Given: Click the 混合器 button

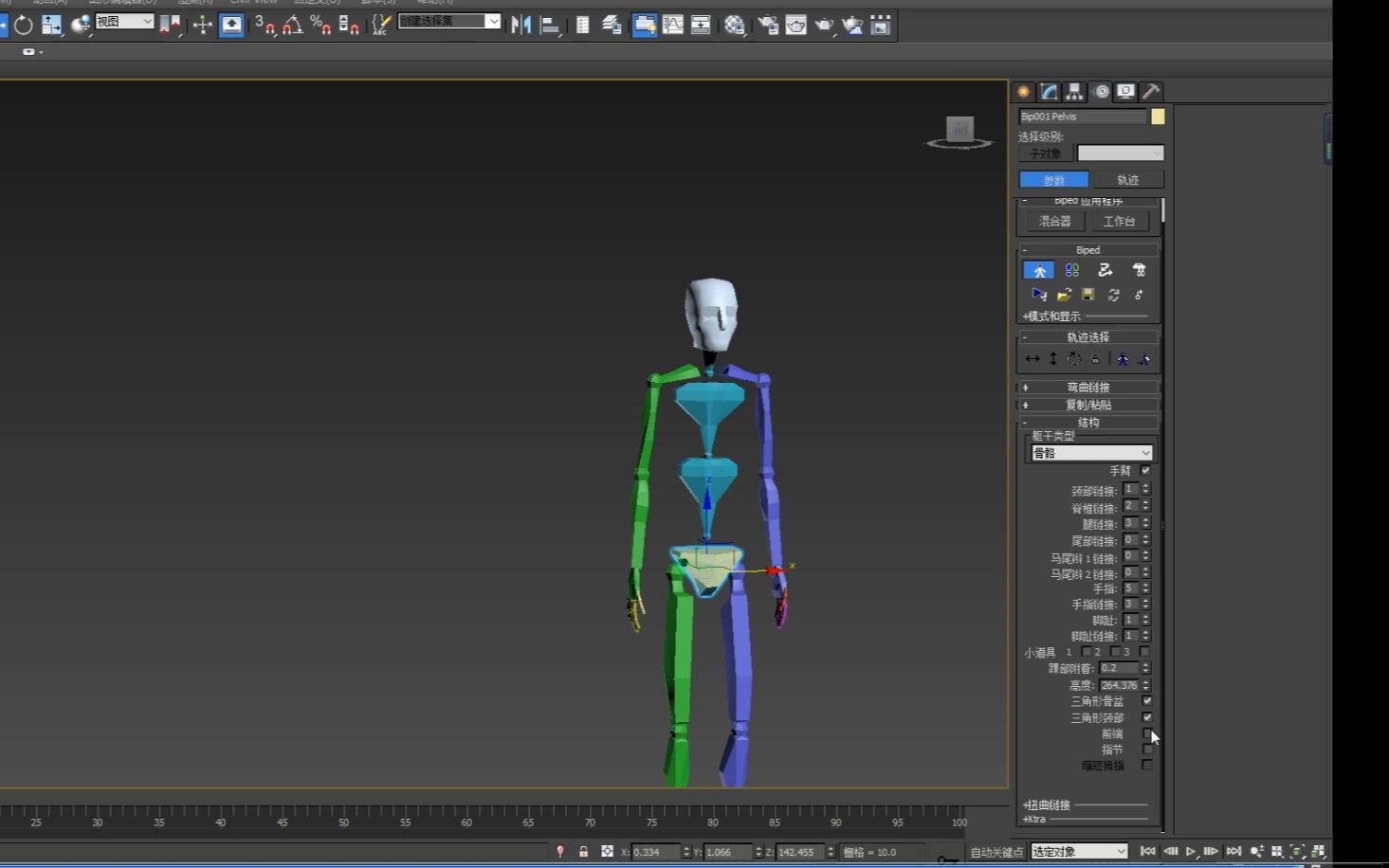Looking at the screenshot, I should [x=1054, y=222].
